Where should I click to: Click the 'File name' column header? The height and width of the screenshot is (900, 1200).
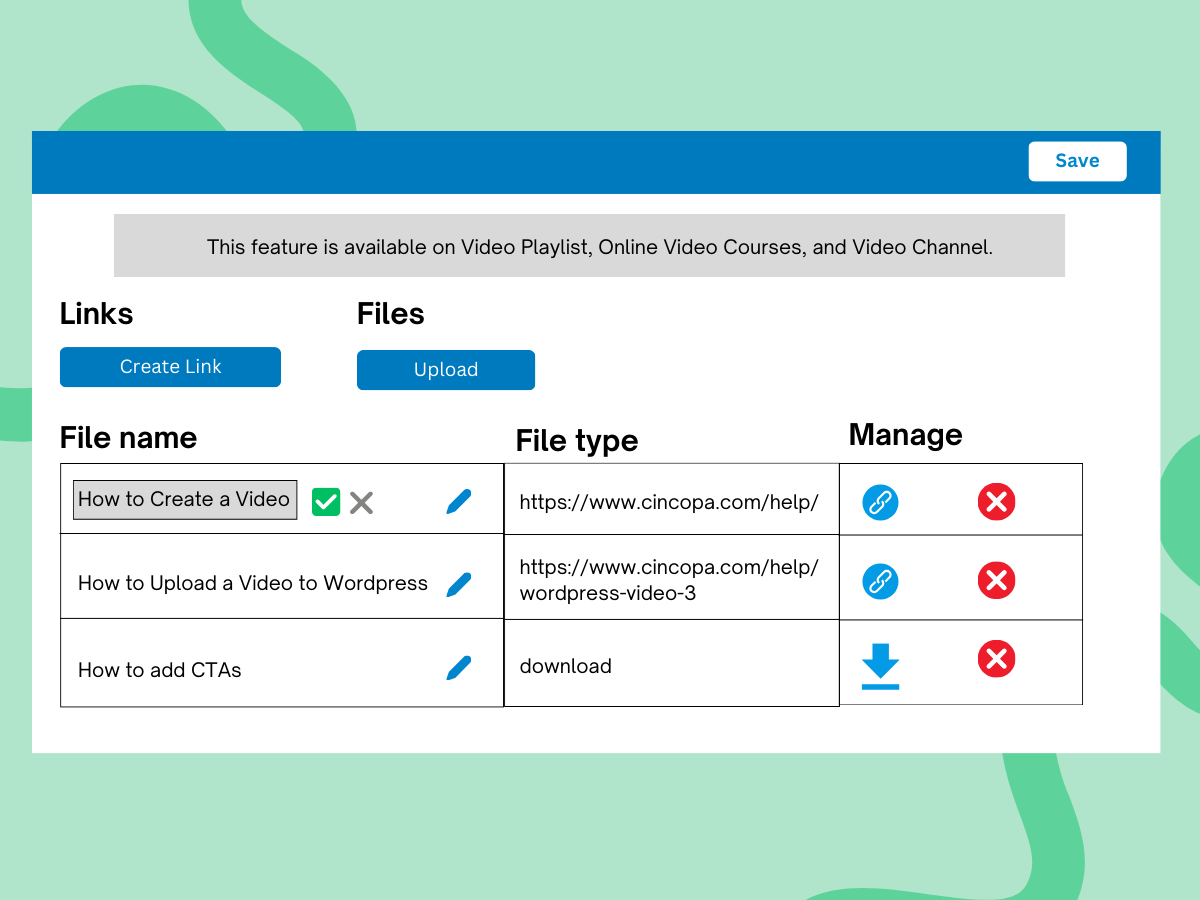(128, 438)
